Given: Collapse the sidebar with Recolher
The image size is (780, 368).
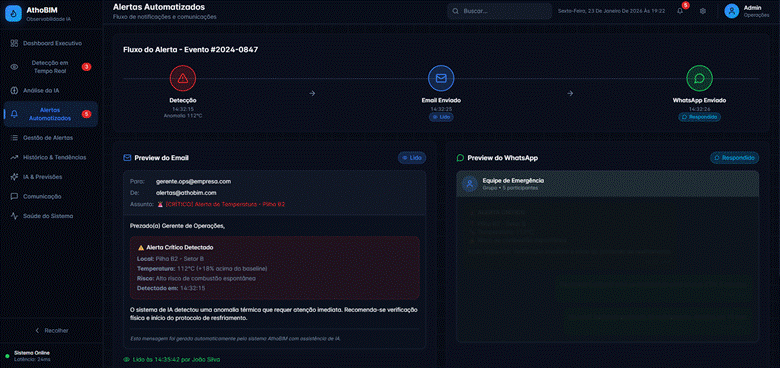Looking at the screenshot, I should click(51, 330).
